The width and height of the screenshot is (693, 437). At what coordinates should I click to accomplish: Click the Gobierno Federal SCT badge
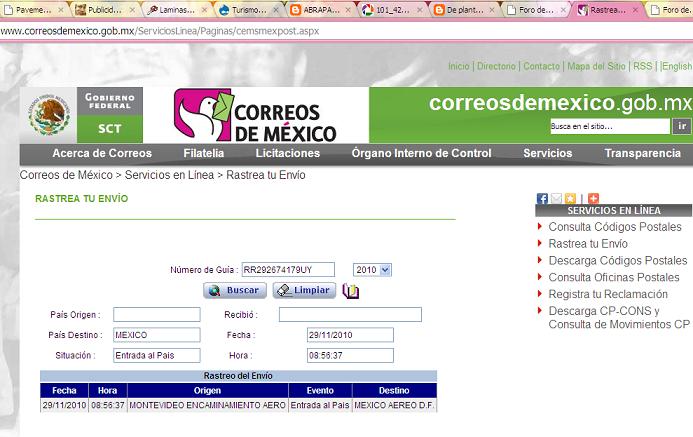(110, 115)
